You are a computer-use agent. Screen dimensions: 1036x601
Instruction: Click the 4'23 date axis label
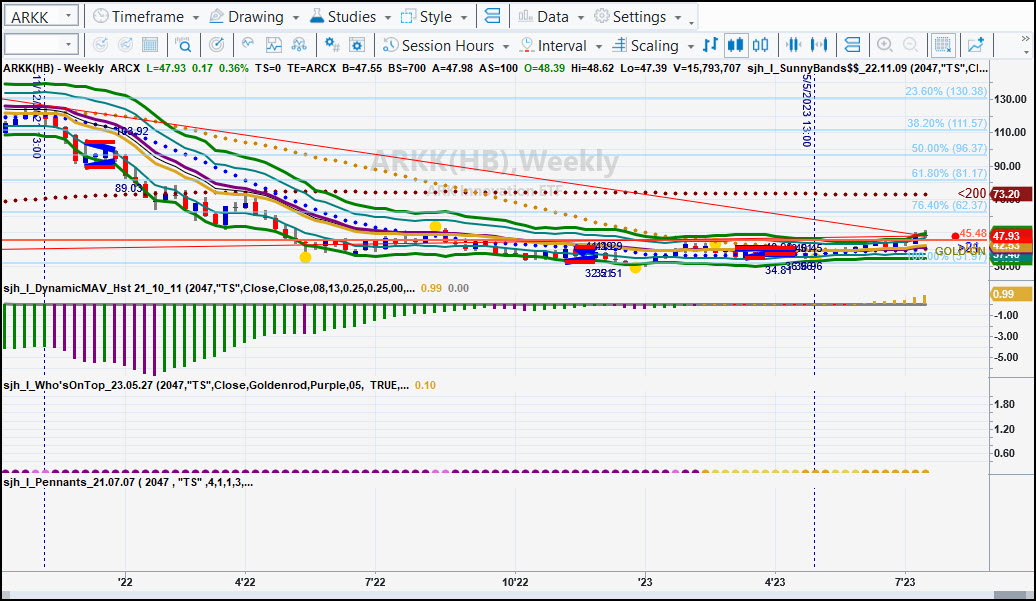click(x=774, y=582)
